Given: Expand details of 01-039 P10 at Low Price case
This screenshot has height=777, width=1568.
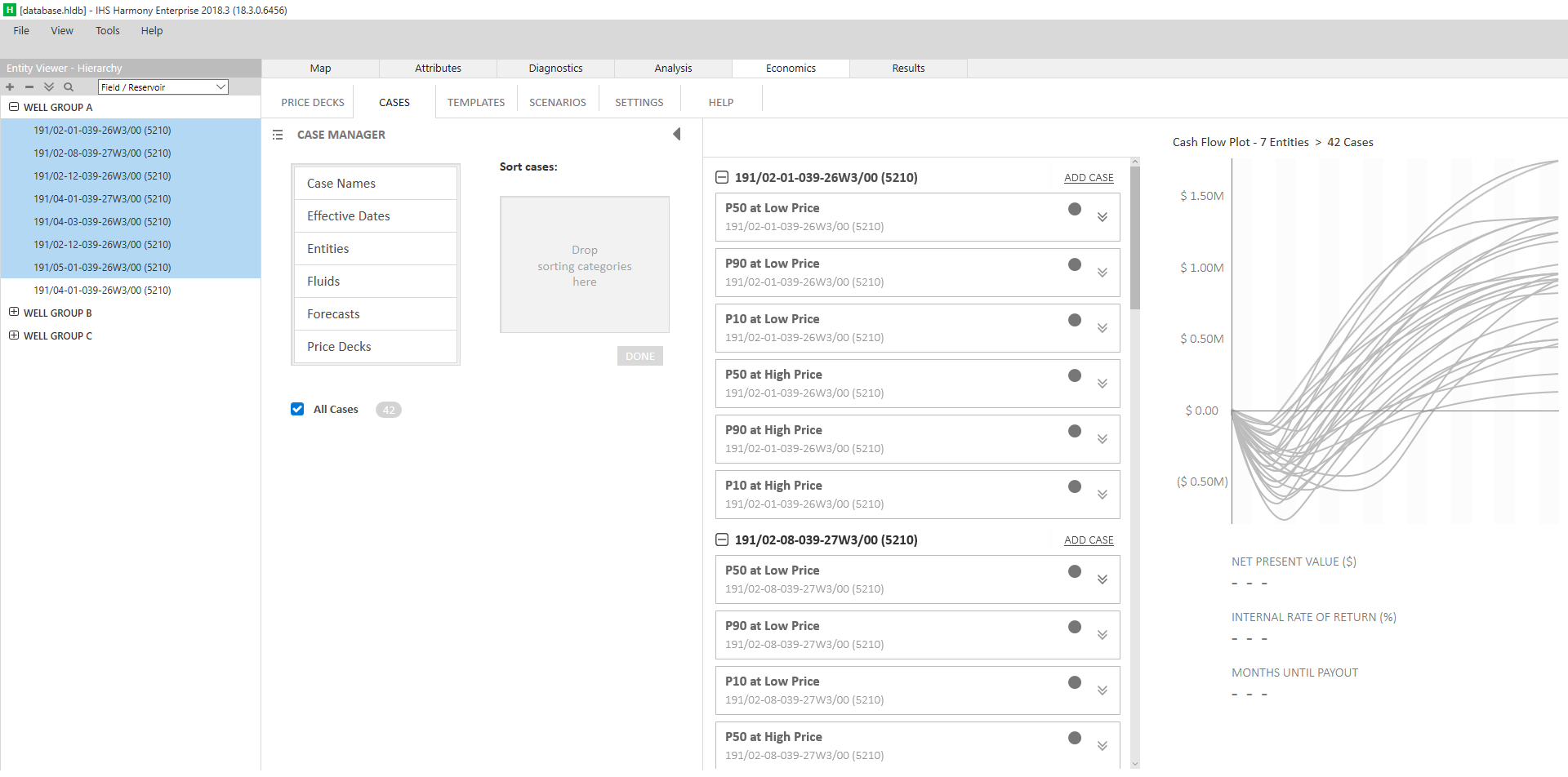Looking at the screenshot, I should 1102,328.
